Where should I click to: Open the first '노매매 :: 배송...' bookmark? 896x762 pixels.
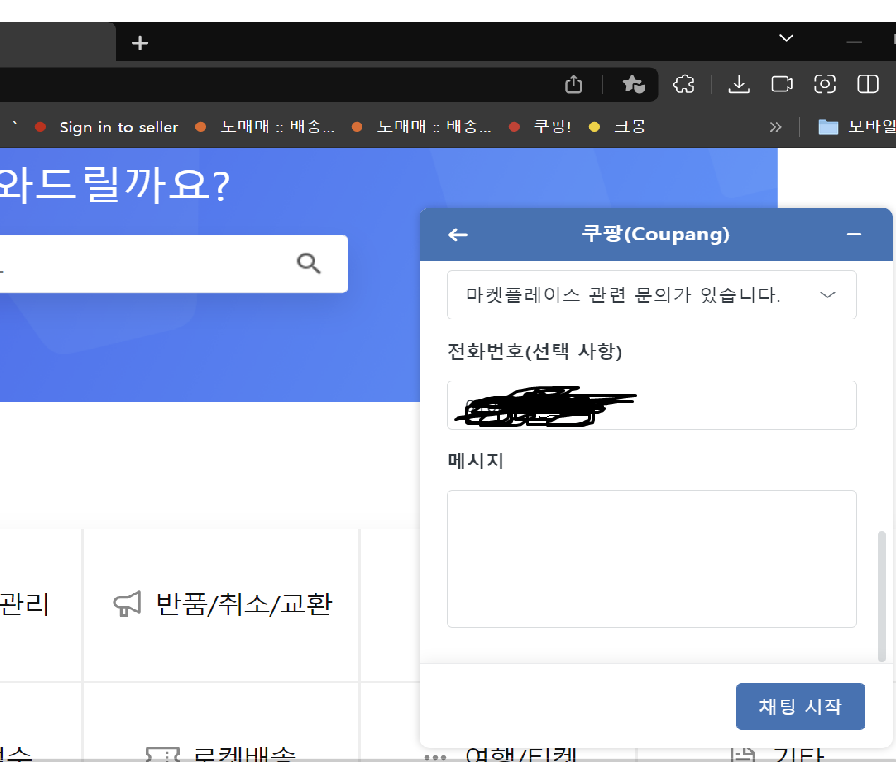(x=265, y=127)
